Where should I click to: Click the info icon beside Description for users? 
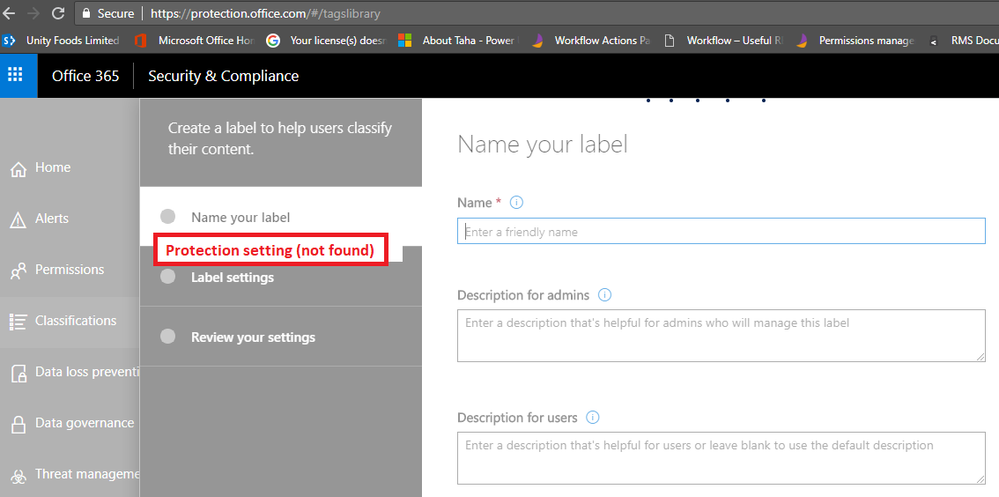tap(593, 418)
